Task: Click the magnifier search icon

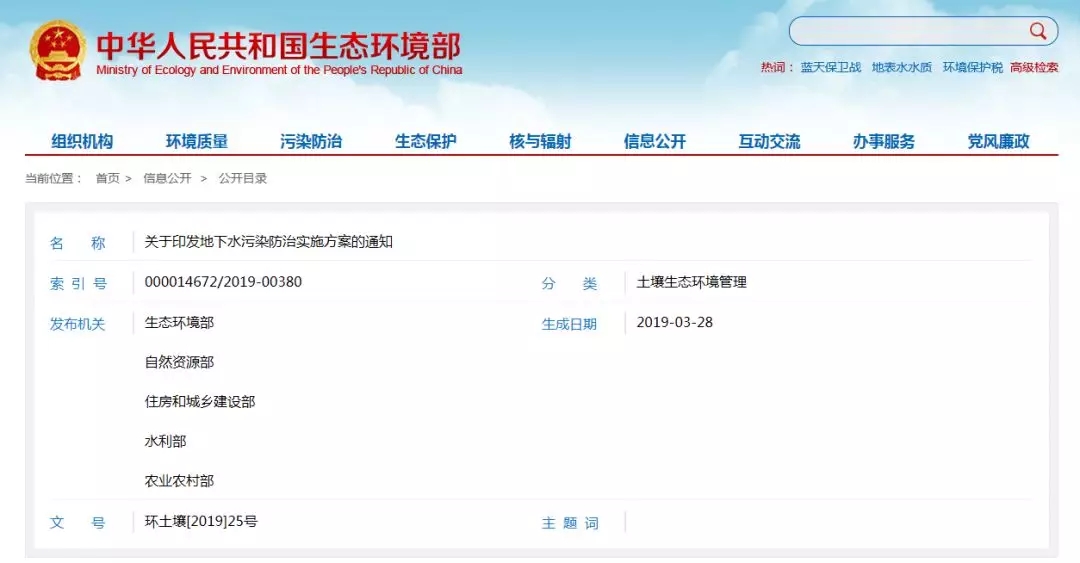Action: [x=1038, y=30]
